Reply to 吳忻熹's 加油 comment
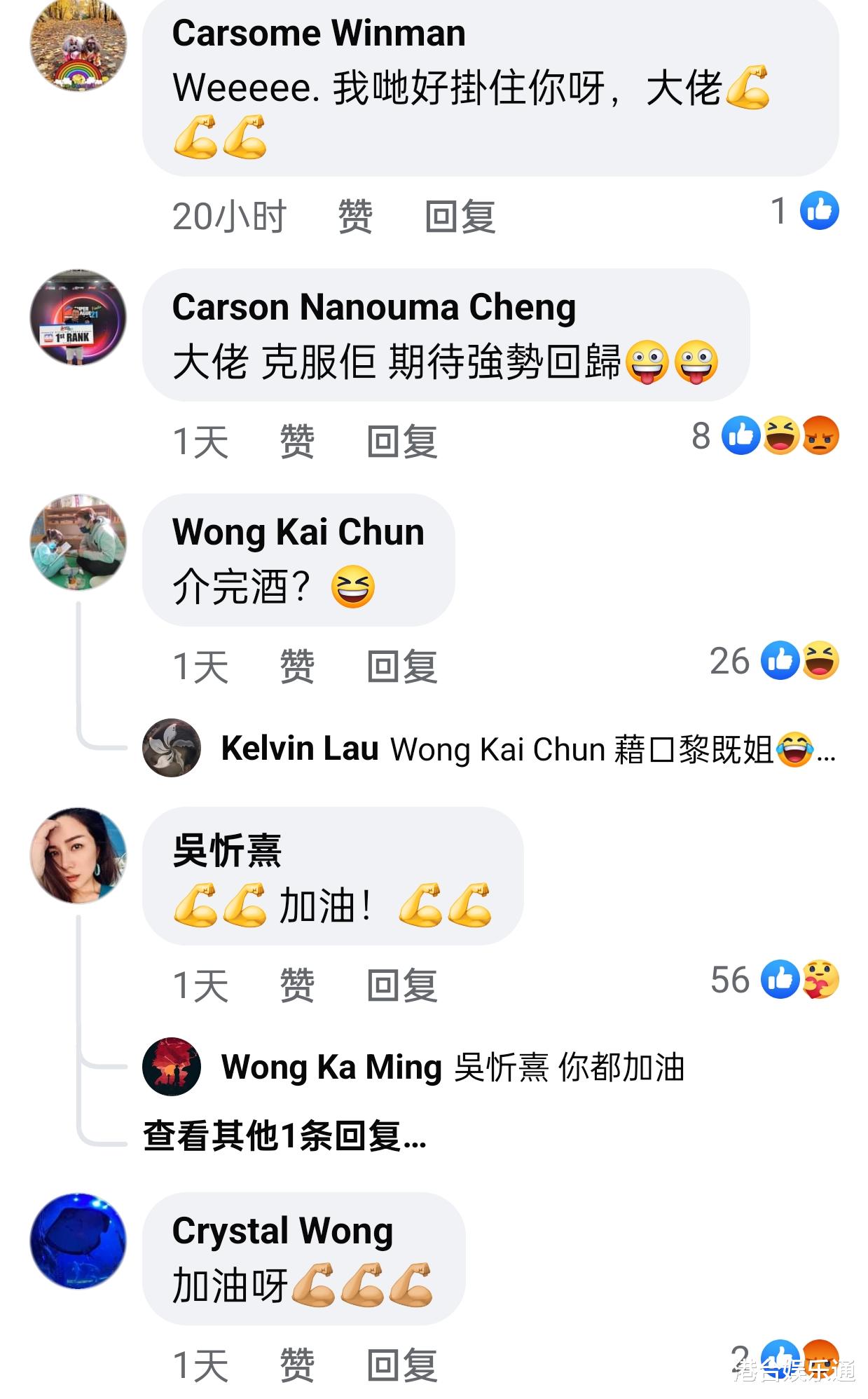Viewport: 868px width, 1399px height. coord(402,985)
